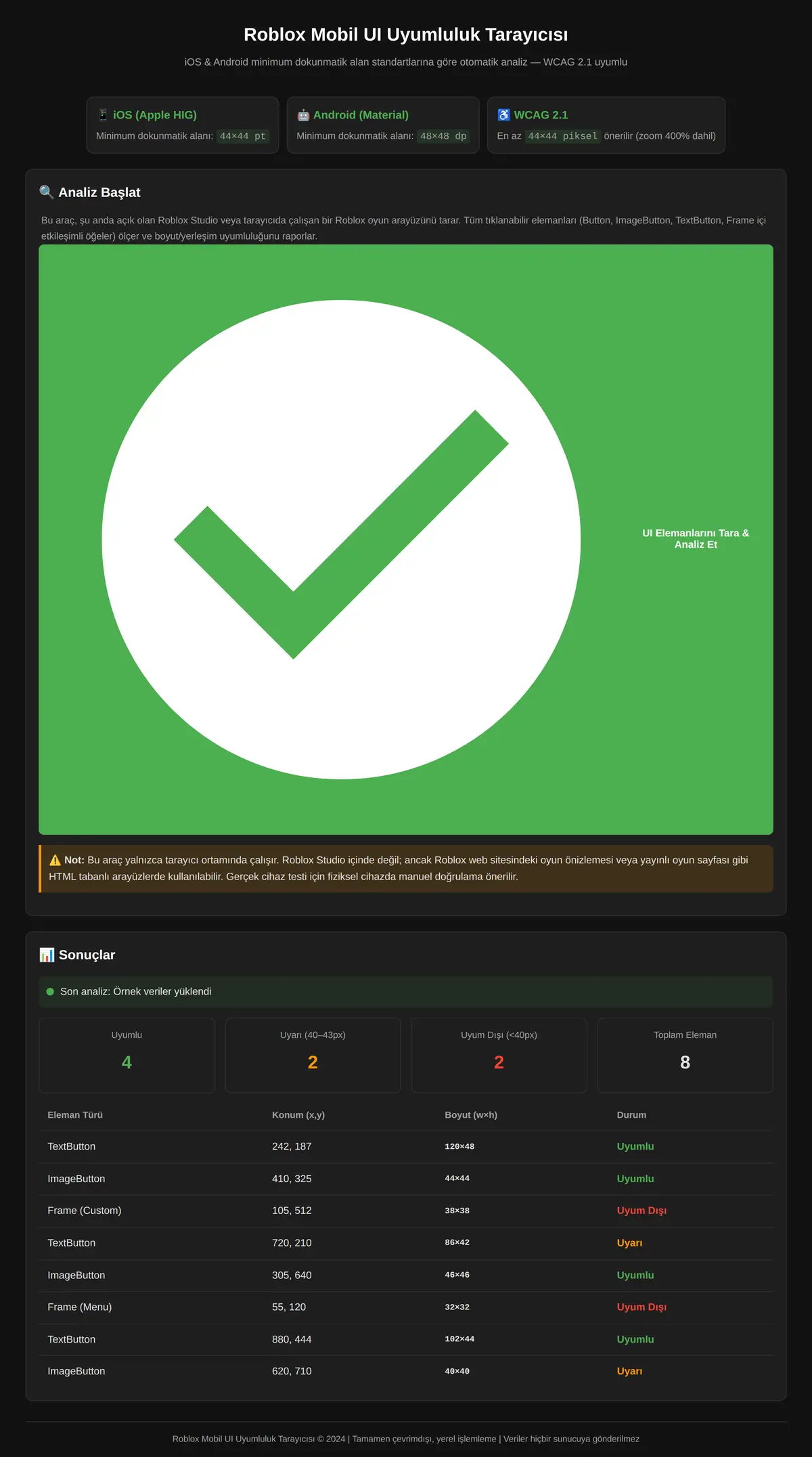Click the '720, 210' position cell
Screen dimensions: 812x1457
[292, 1243]
